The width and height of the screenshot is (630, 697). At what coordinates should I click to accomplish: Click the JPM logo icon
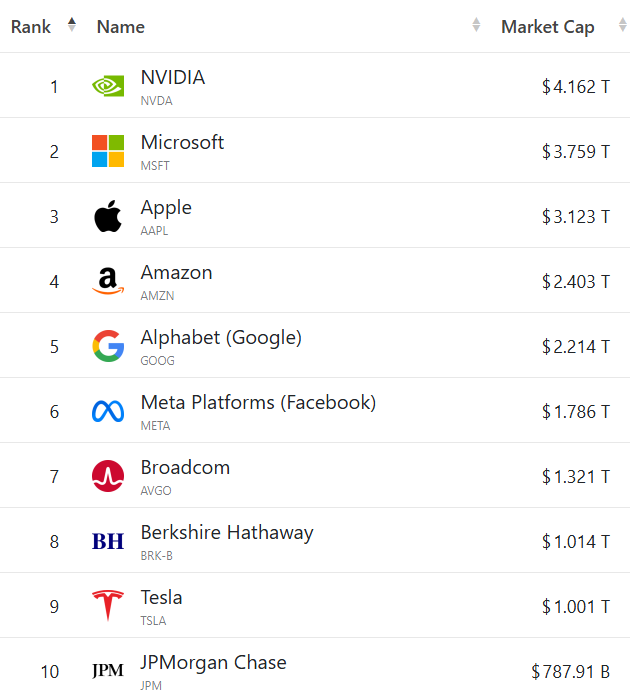(108, 670)
